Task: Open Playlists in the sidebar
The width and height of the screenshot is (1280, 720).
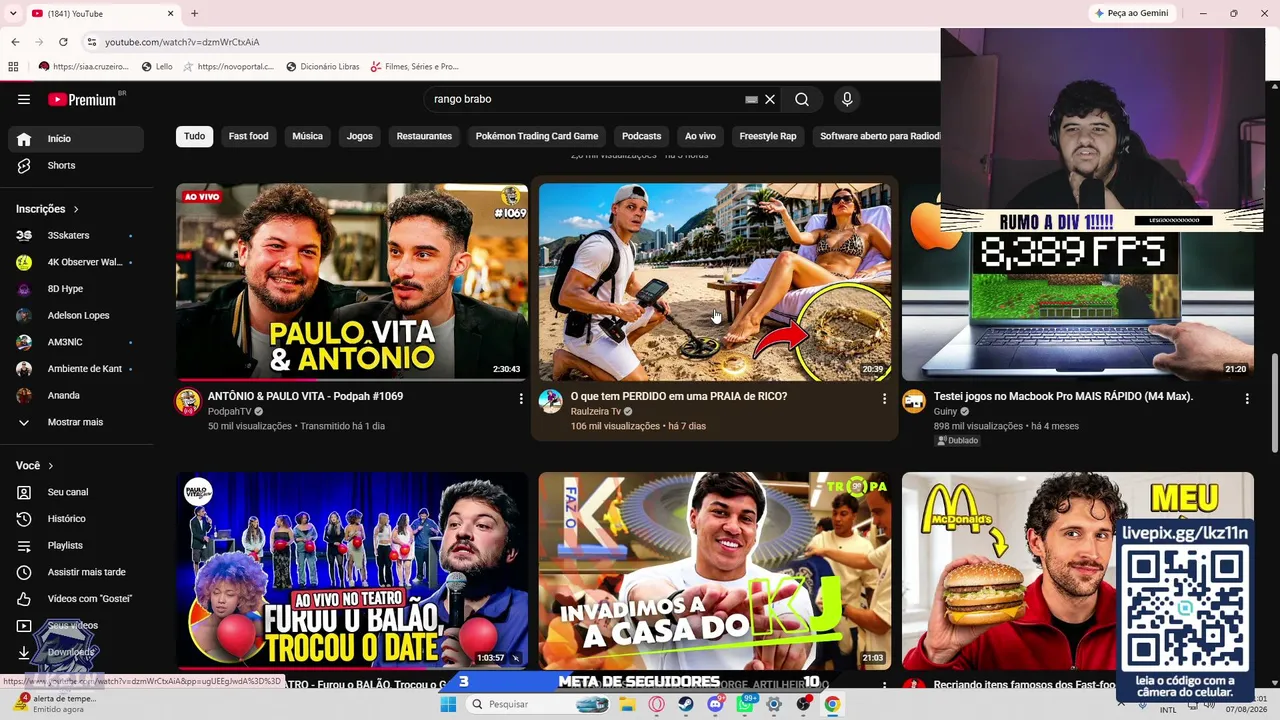Action: point(76,546)
